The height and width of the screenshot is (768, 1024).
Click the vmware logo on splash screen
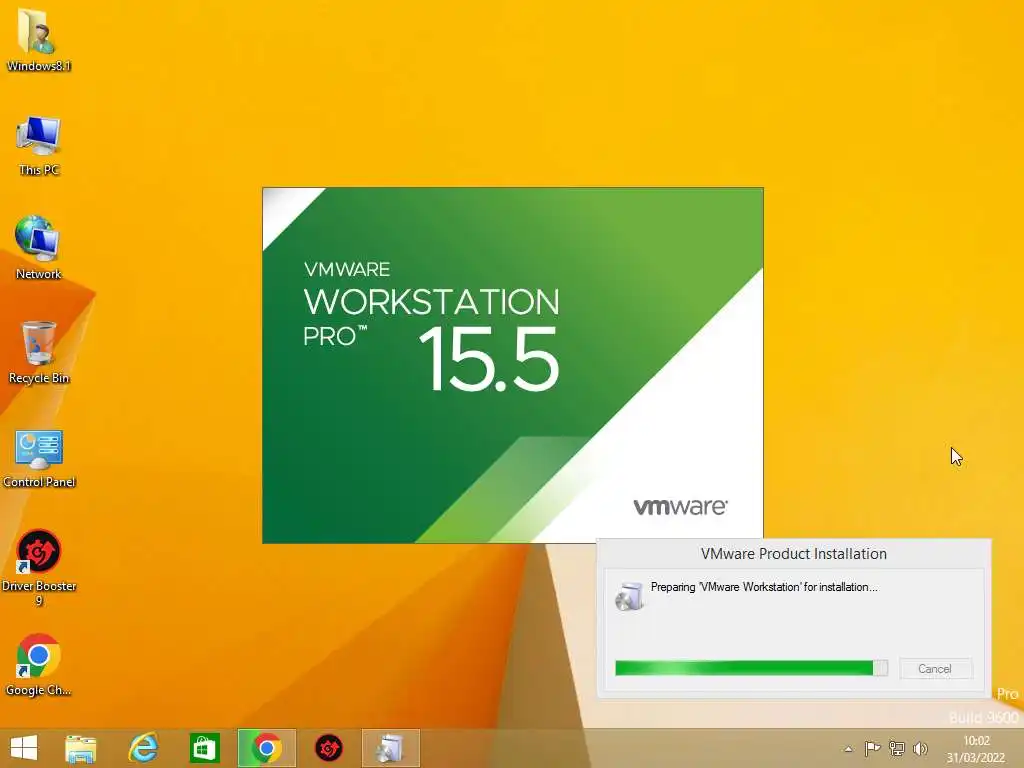pyautogui.click(x=680, y=507)
